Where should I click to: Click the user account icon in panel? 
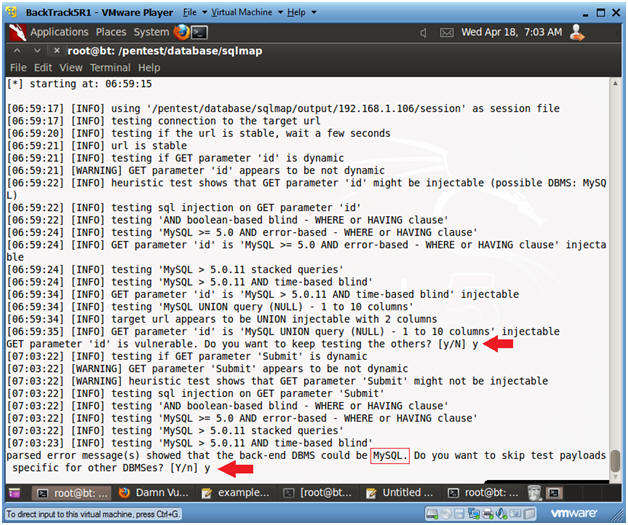[x=577, y=32]
